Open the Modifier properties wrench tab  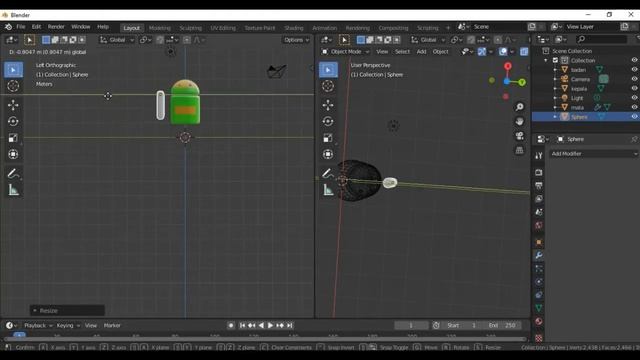tap(539, 256)
